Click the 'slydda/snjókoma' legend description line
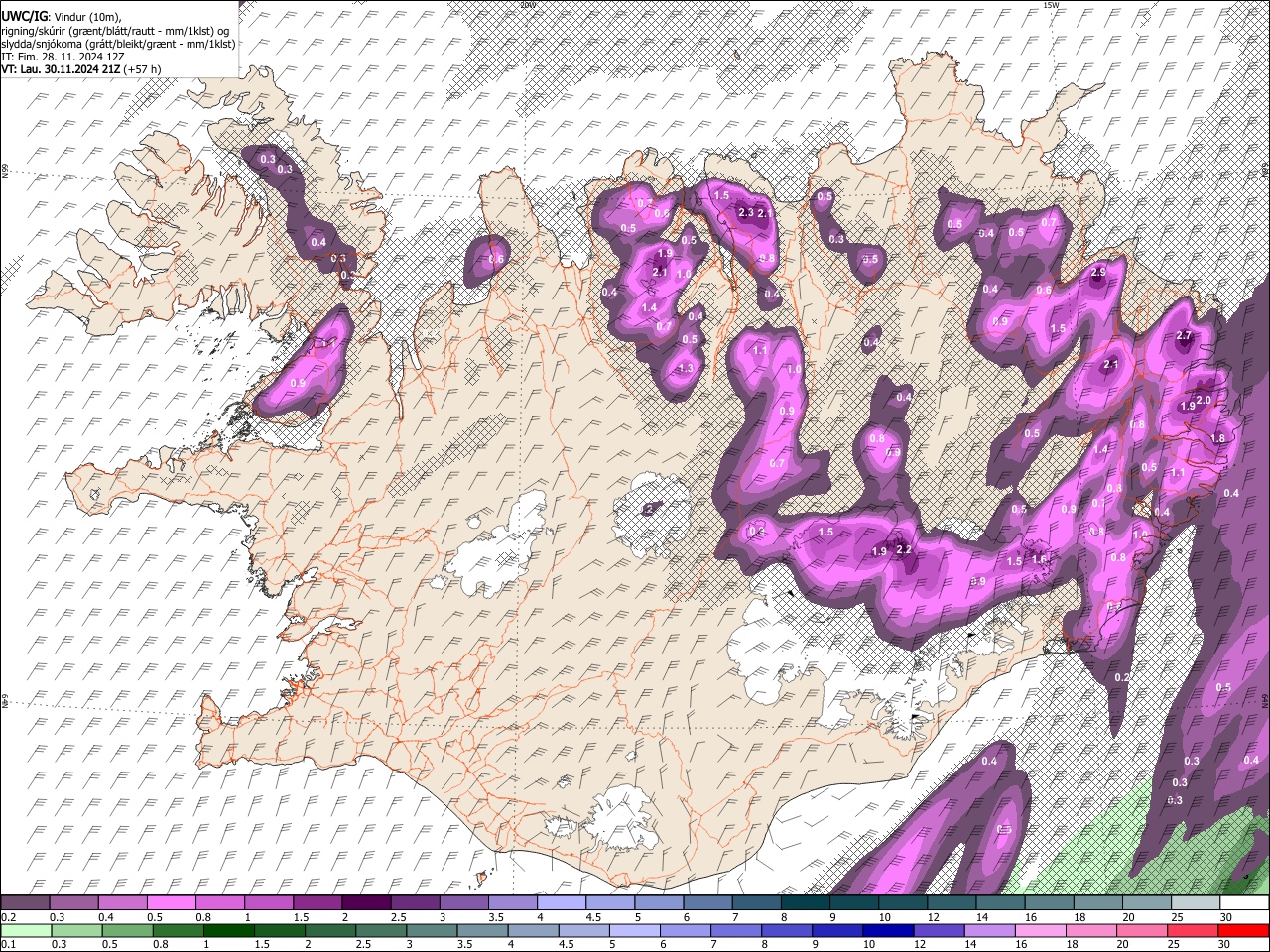The image size is (1270, 952). click(118, 44)
